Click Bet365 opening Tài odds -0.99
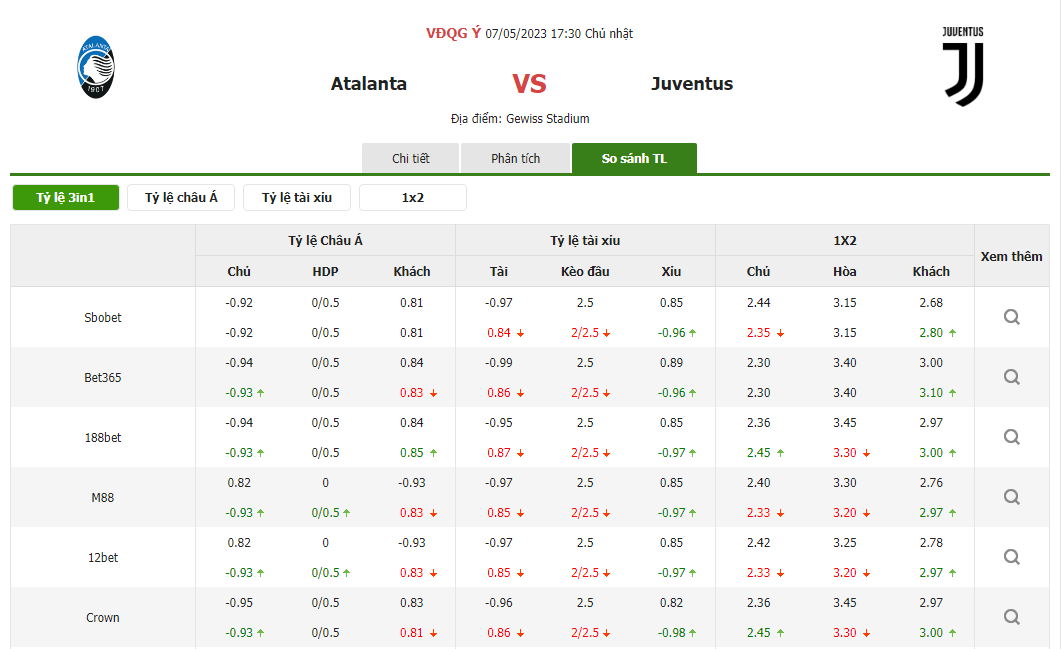The height and width of the screenshot is (649, 1061). (499, 363)
